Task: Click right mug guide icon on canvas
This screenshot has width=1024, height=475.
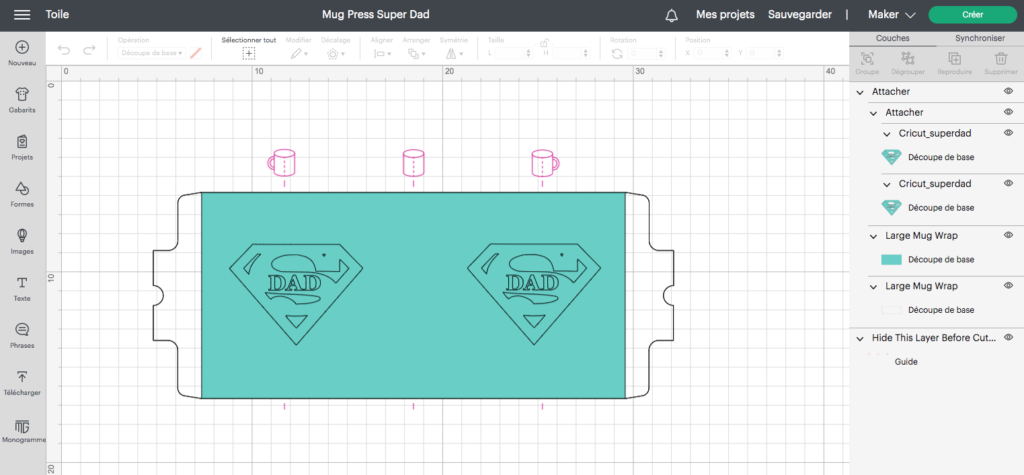Action: (x=545, y=163)
